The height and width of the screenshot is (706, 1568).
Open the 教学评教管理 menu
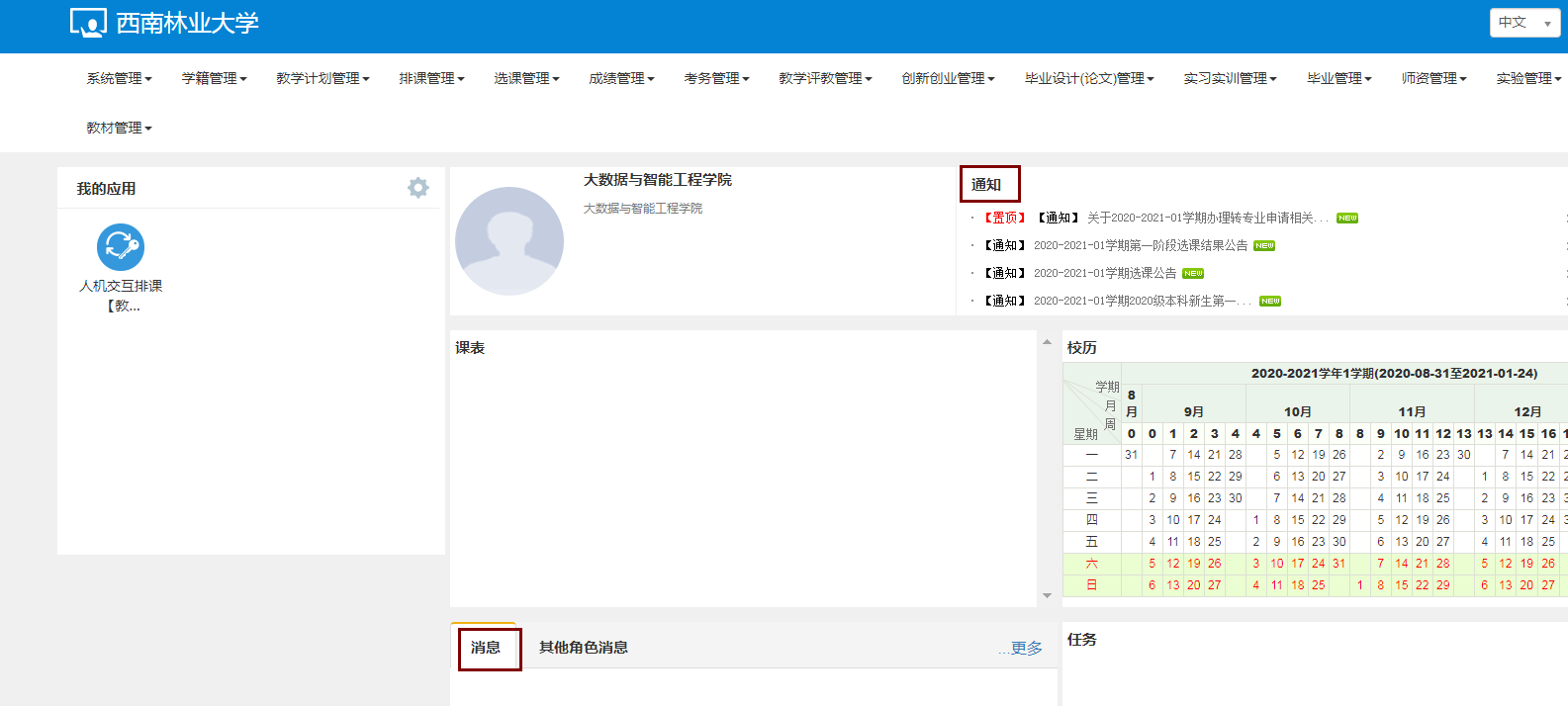(825, 78)
